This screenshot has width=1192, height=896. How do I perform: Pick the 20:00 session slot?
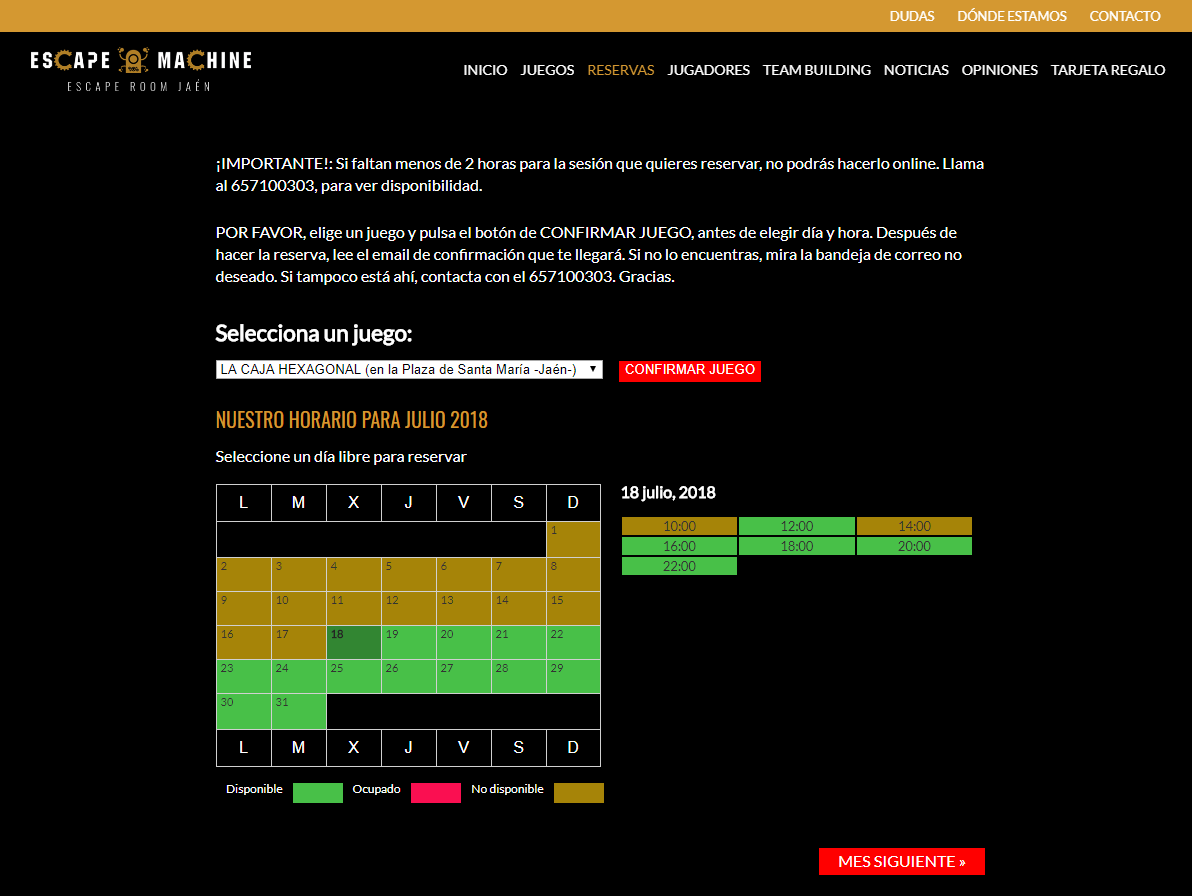click(913, 546)
